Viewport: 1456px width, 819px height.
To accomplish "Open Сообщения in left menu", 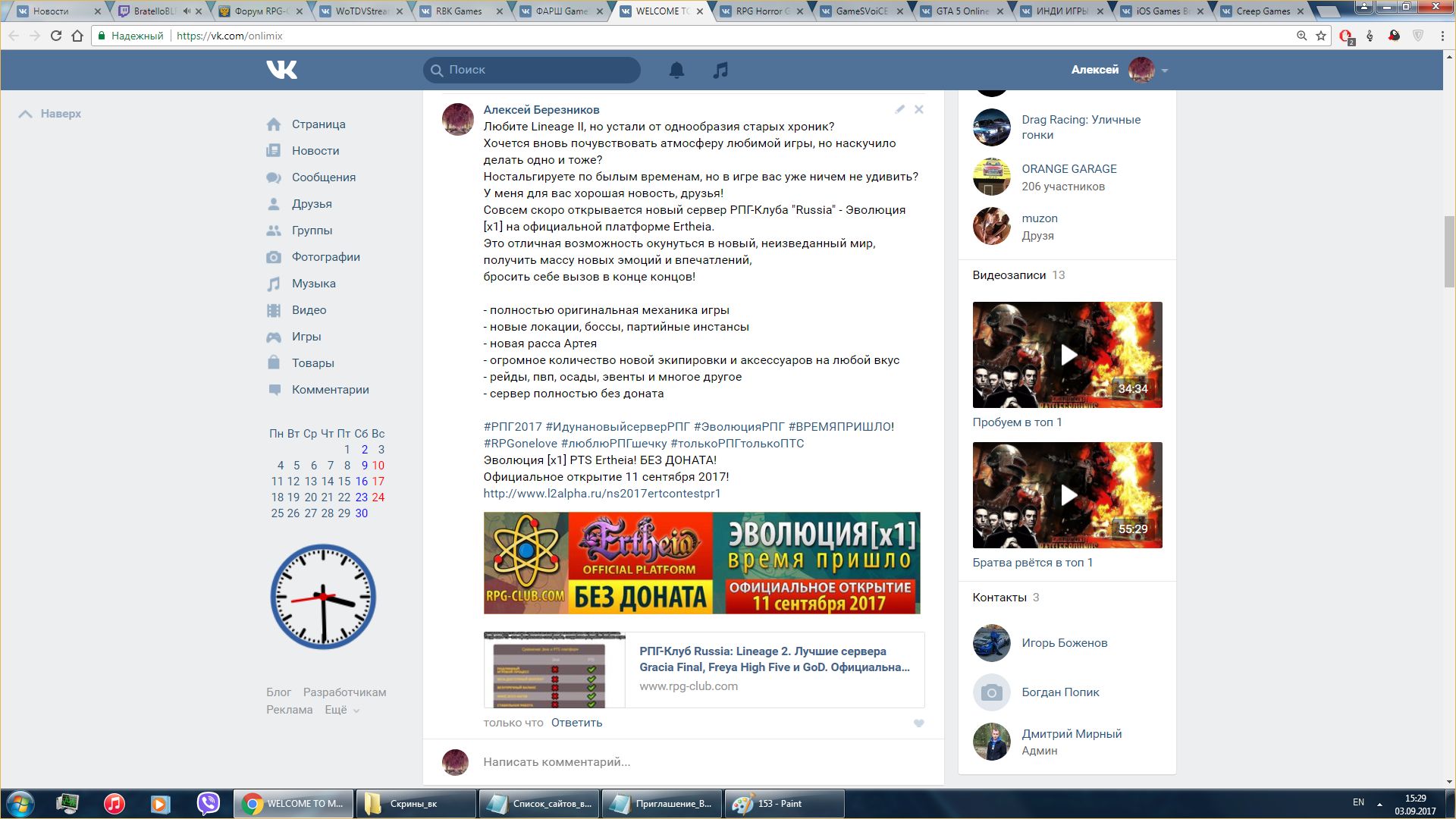I will 324,177.
